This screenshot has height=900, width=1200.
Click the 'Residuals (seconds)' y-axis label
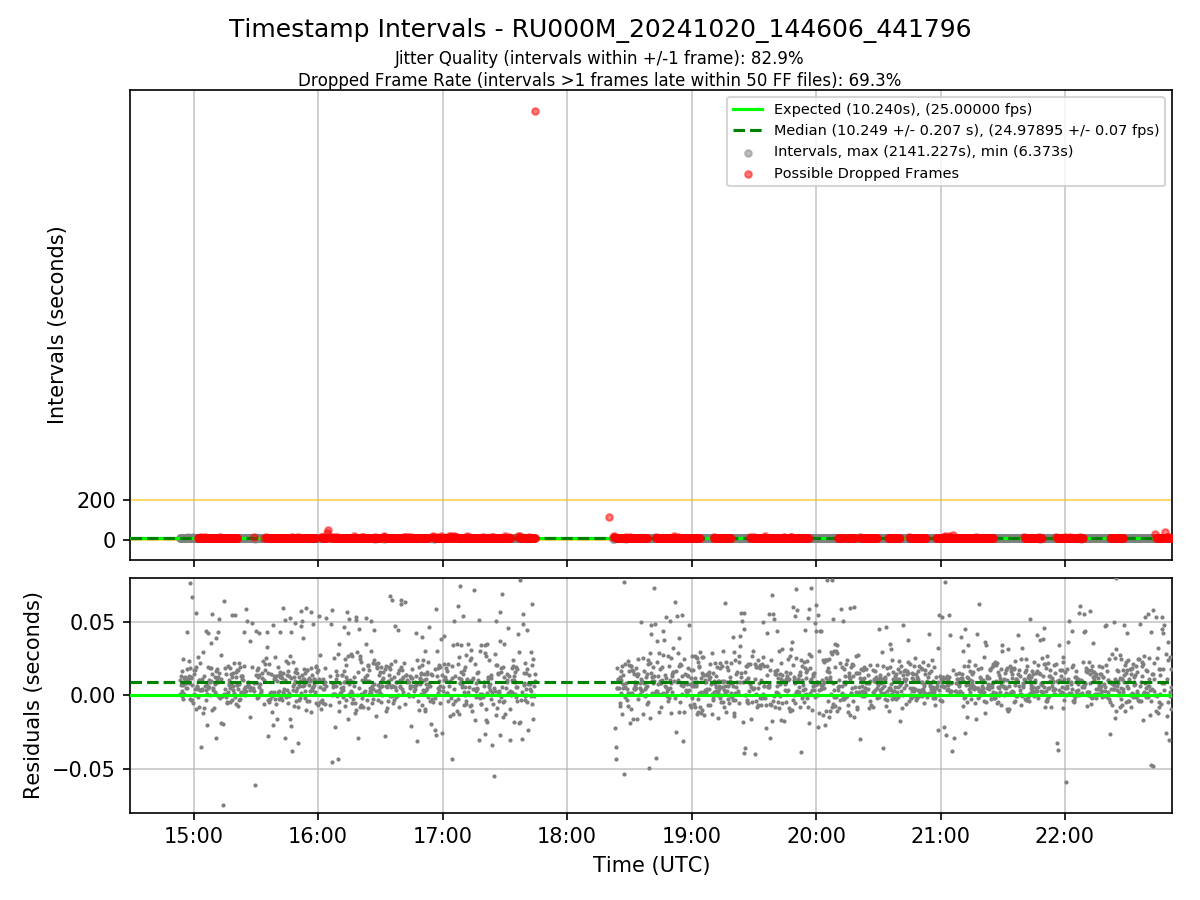33,695
